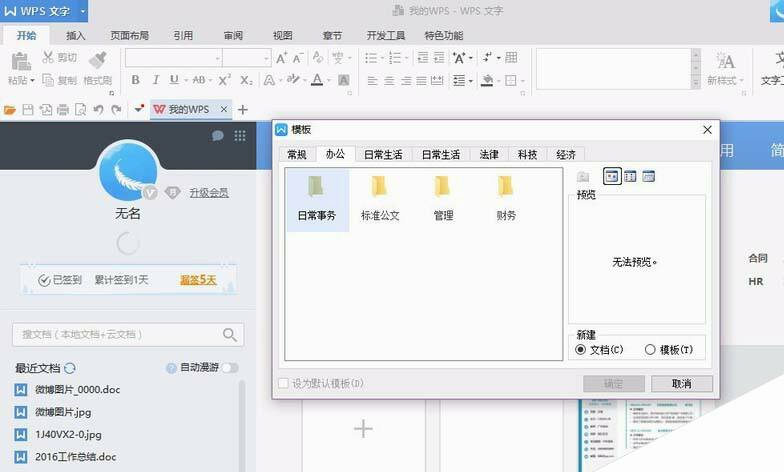Image resolution: width=784 pixels, height=472 pixels.
Task: Open the font name dropdown
Action: 218,58
